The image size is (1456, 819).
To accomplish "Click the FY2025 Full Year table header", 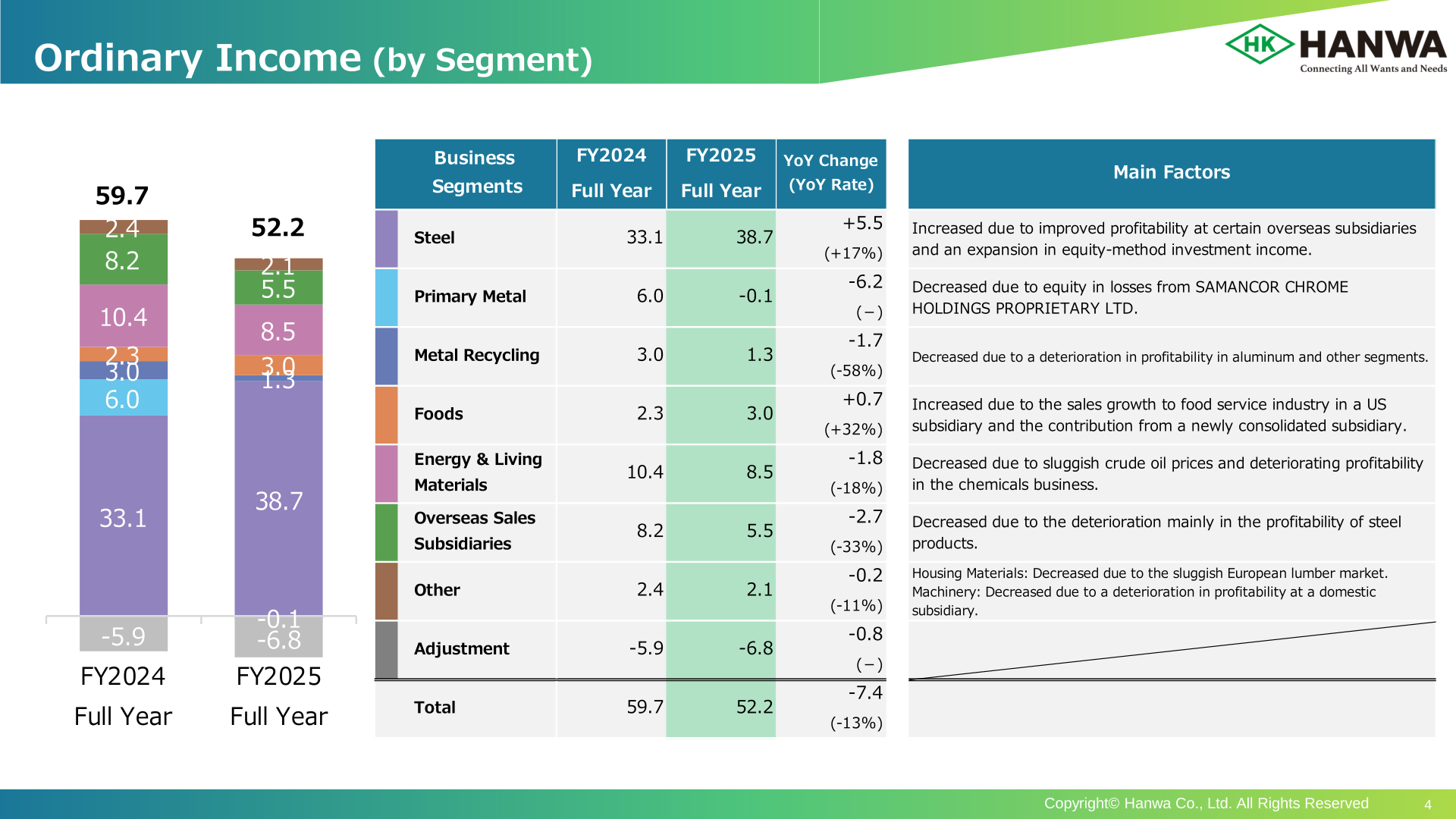I will (x=720, y=173).
